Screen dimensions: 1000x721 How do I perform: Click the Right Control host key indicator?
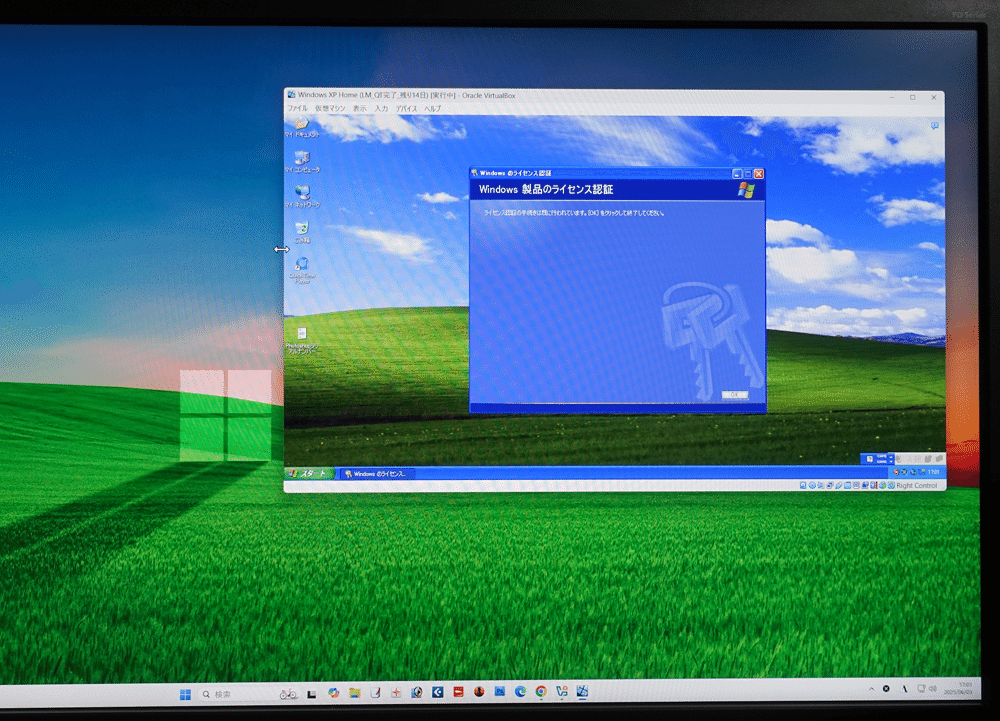coord(916,485)
